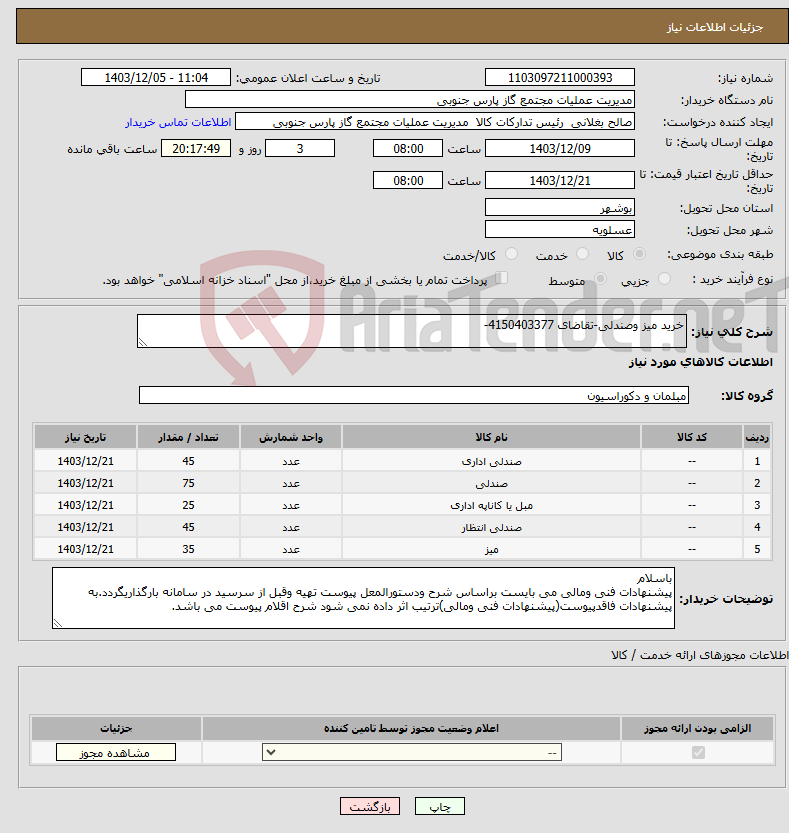
Task: Click the response deadline date 1403/12/09
Action: pos(560,148)
